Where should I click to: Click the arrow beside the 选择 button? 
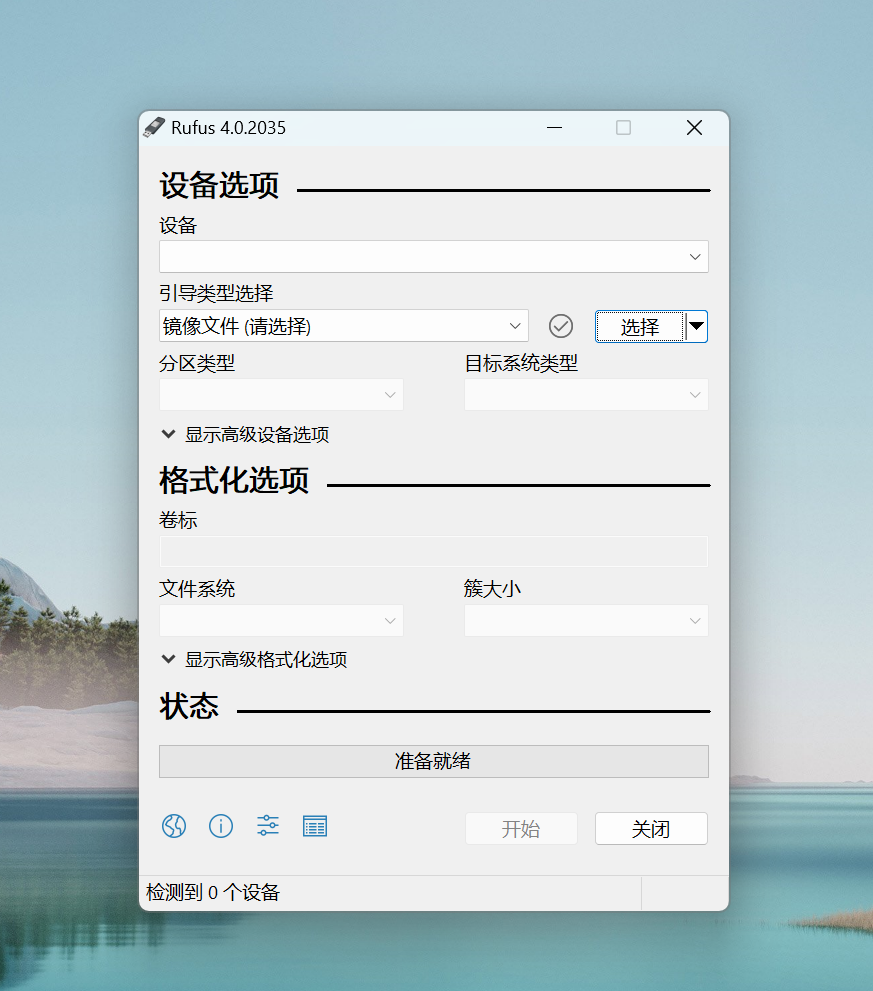click(x=697, y=326)
